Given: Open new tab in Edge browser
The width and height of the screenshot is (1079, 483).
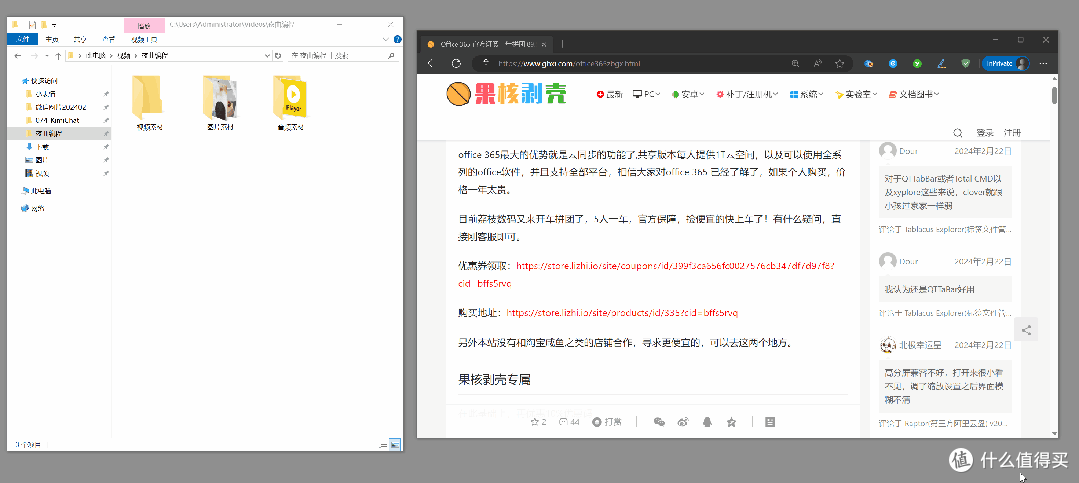Looking at the screenshot, I should pos(563,44).
